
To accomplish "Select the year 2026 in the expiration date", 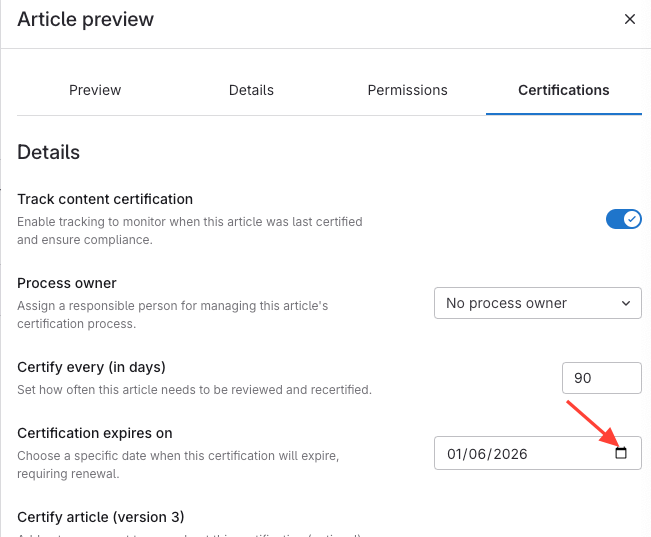I will (508, 453).
